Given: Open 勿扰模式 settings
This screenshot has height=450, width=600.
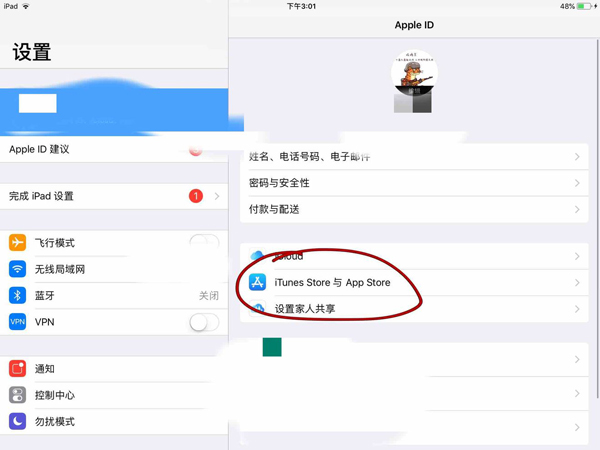Looking at the screenshot, I should (114, 421).
